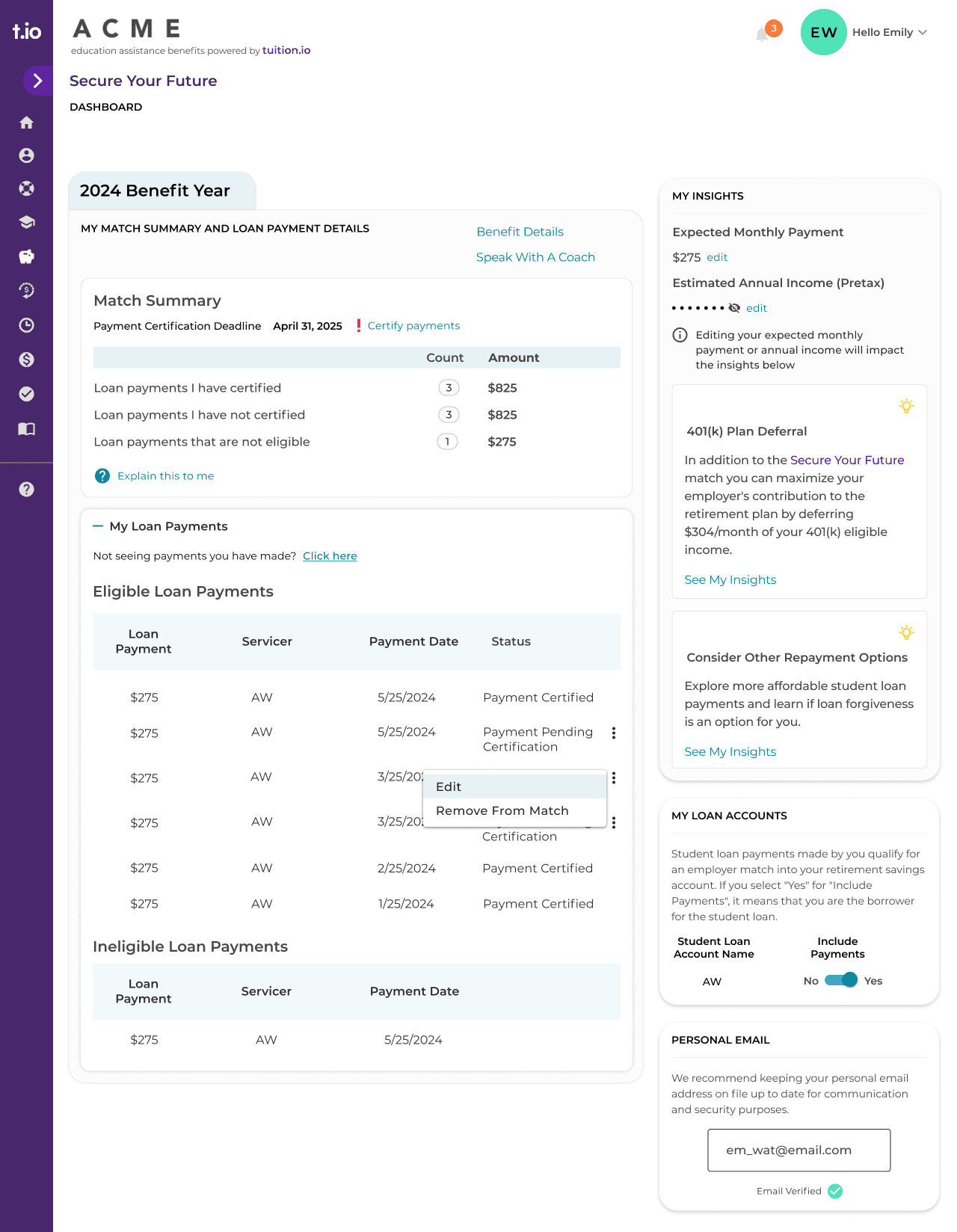
Task: Click Secure Your Future link in 401(k) card
Action: pos(847,461)
